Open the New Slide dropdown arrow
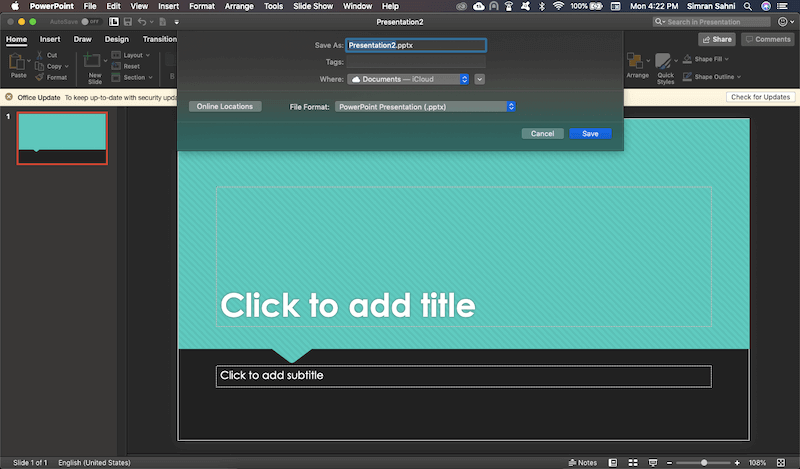 tap(106, 61)
